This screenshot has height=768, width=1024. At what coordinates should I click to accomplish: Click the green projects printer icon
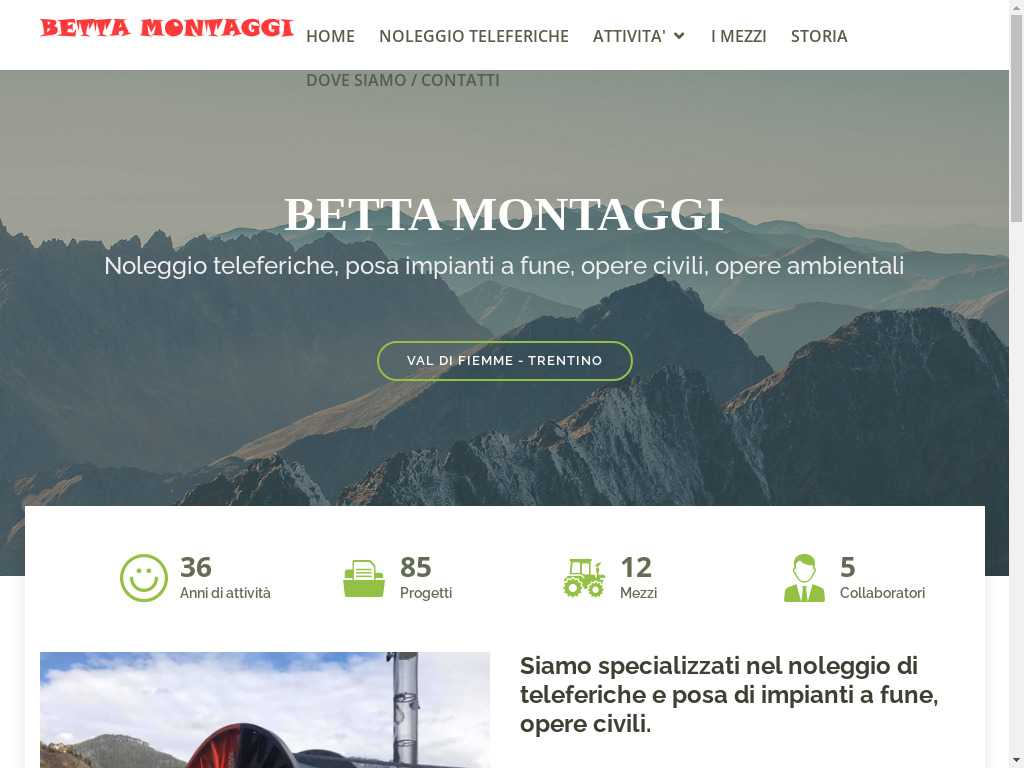click(x=364, y=579)
